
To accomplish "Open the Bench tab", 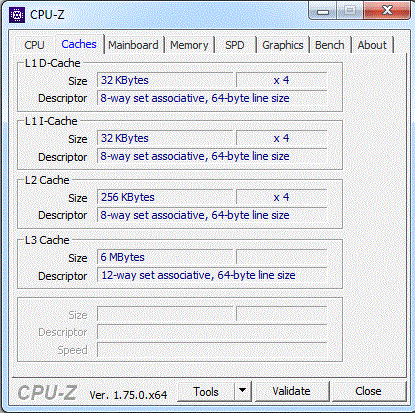I will (x=330, y=45).
